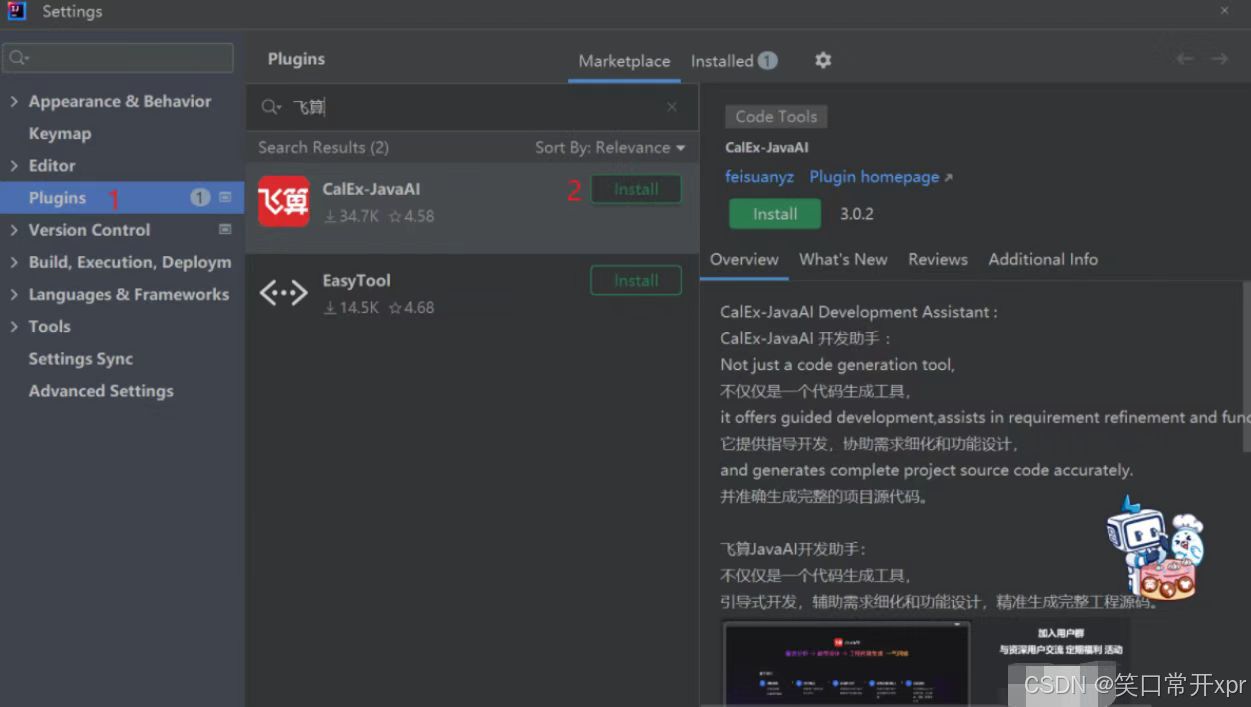Click the plugin screenshot thumbnail in description
The width and height of the screenshot is (1251, 707).
tap(848, 663)
